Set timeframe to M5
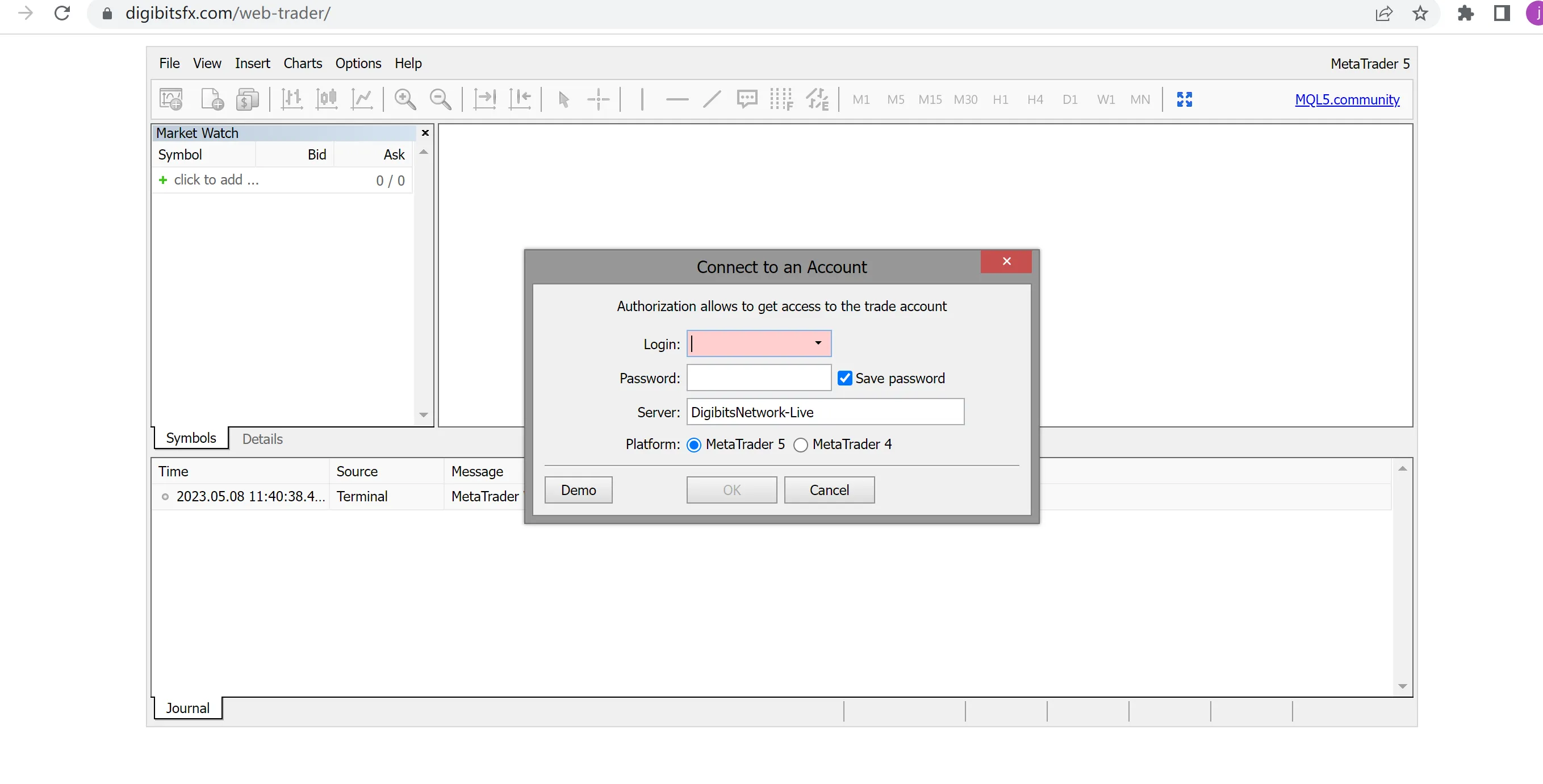 (x=896, y=99)
